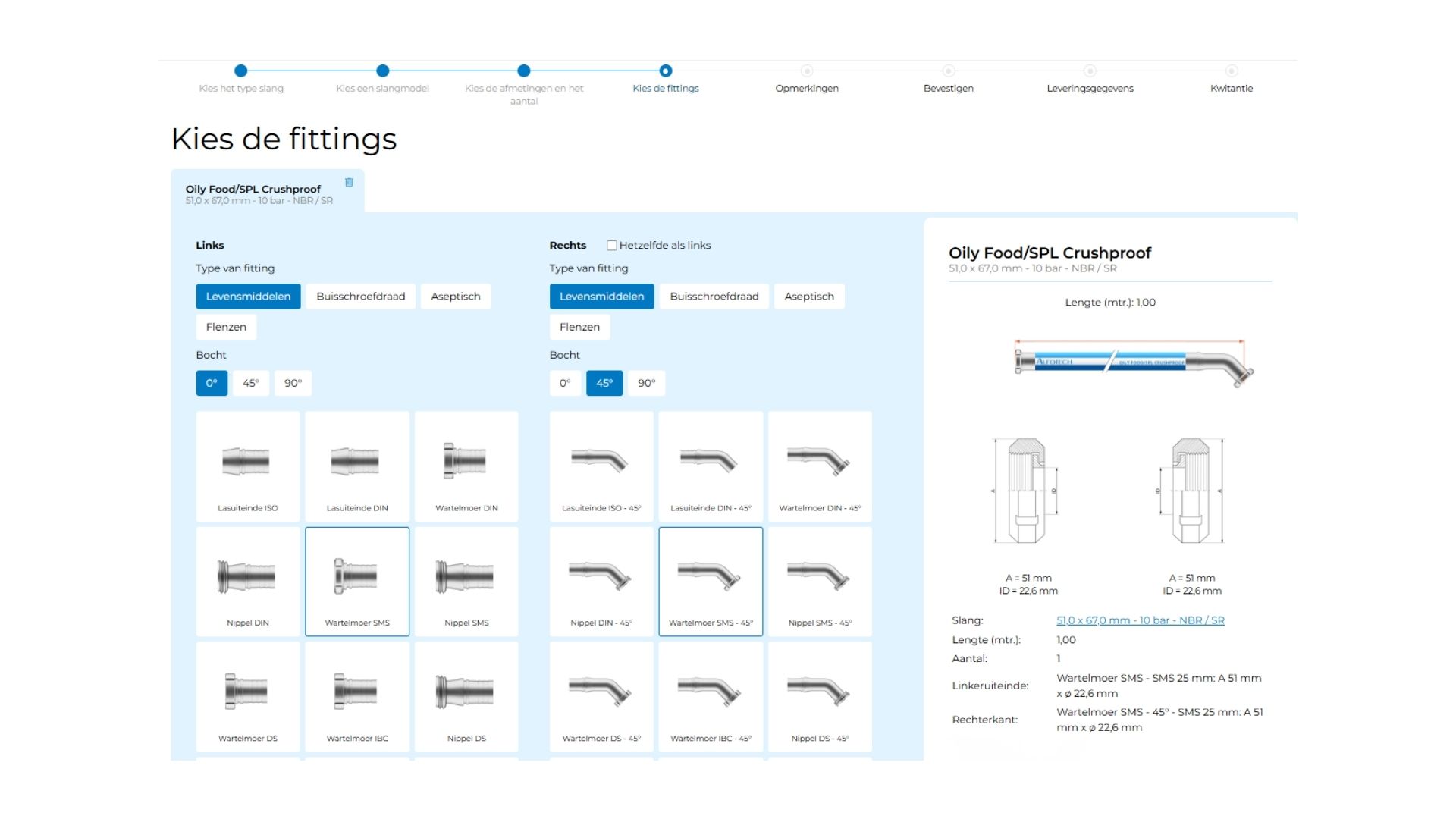
Task: Select left Flenzen fitting type
Action: [x=226, y=327]
